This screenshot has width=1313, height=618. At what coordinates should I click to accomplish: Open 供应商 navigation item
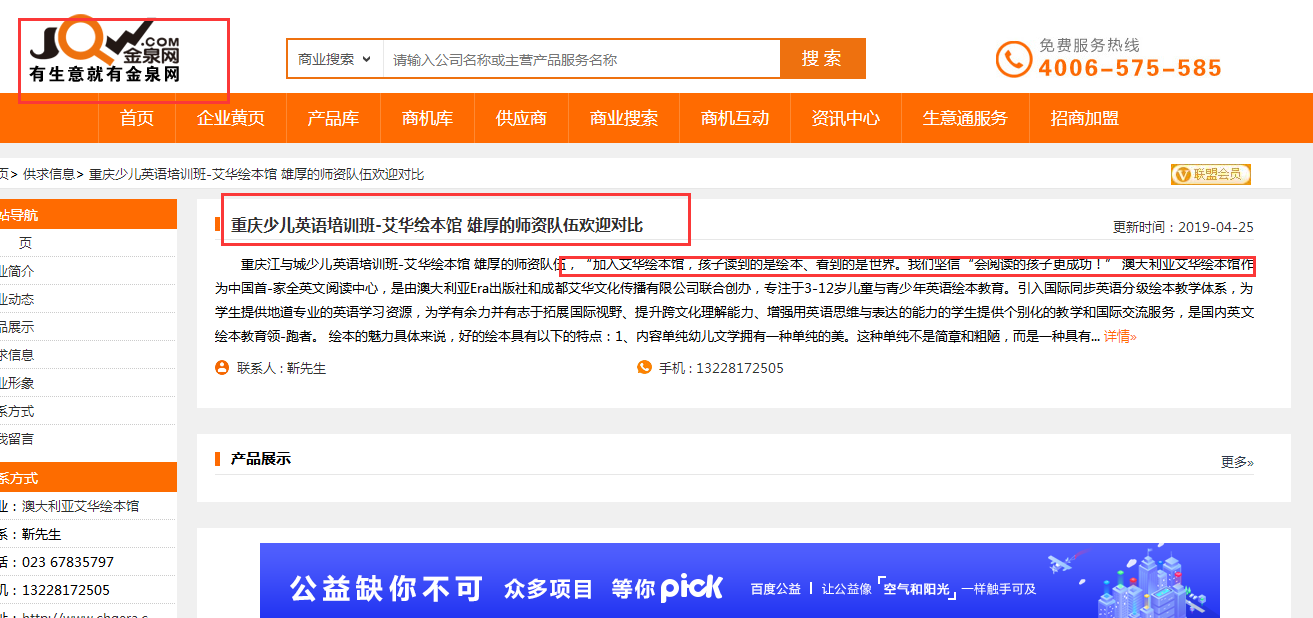coord(521,118)
